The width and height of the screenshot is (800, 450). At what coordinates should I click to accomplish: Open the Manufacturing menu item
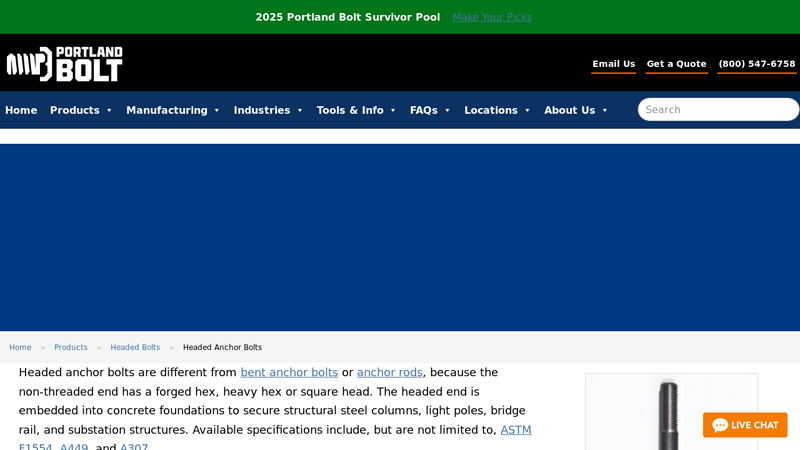tap(173, 110)
